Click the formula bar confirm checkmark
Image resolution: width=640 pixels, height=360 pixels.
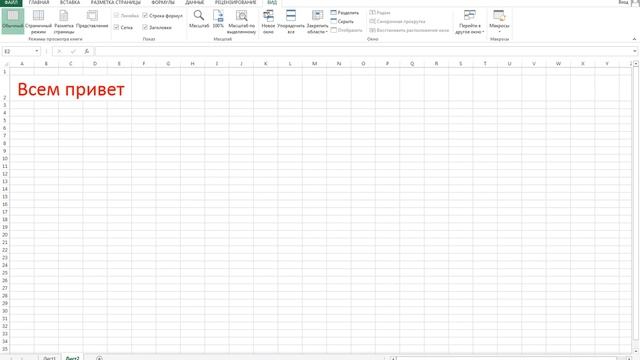point(73,51)
